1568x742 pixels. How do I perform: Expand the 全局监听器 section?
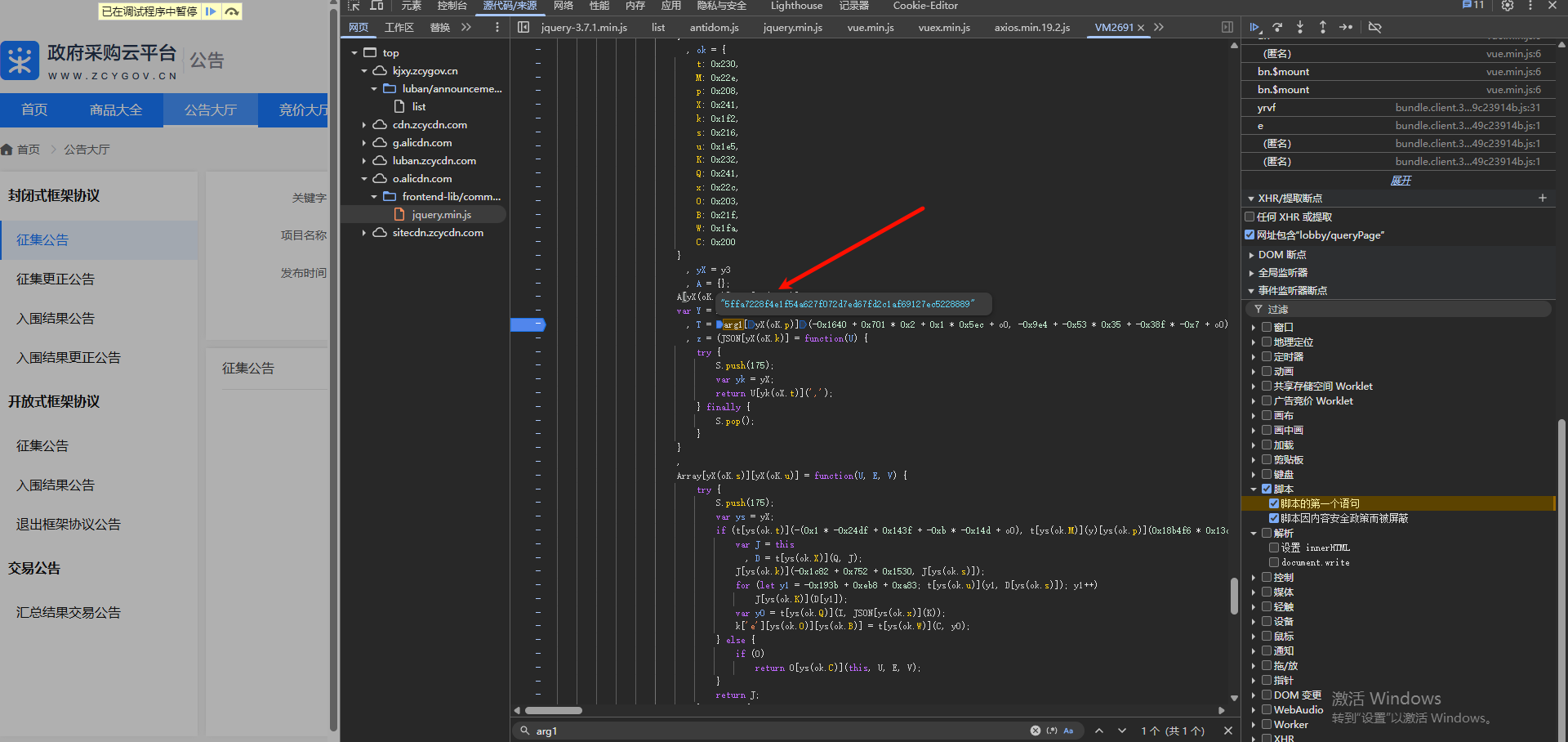tap(1250, 273)
